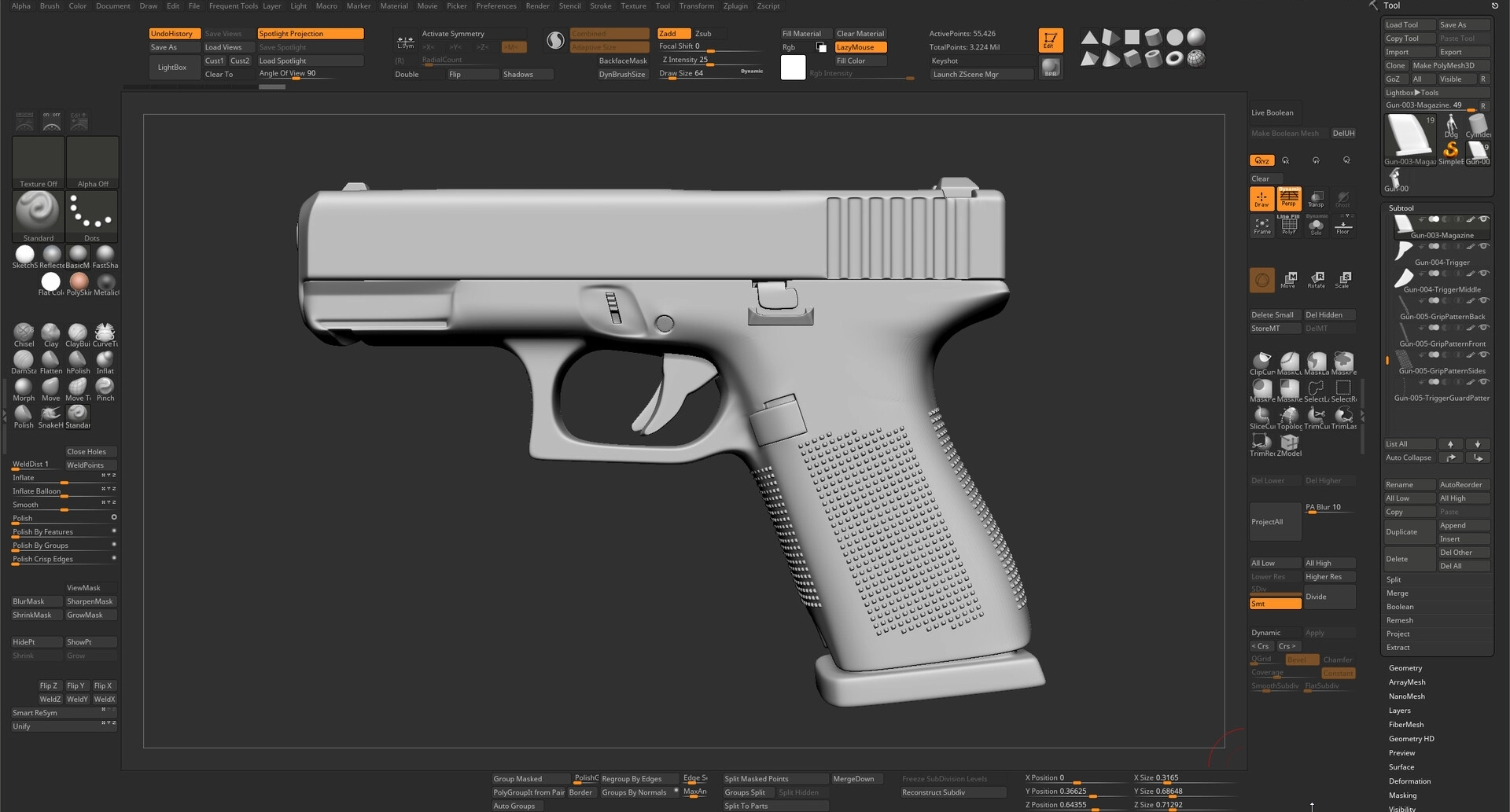Select the TrimCurve brush icon

(1316, 416)
